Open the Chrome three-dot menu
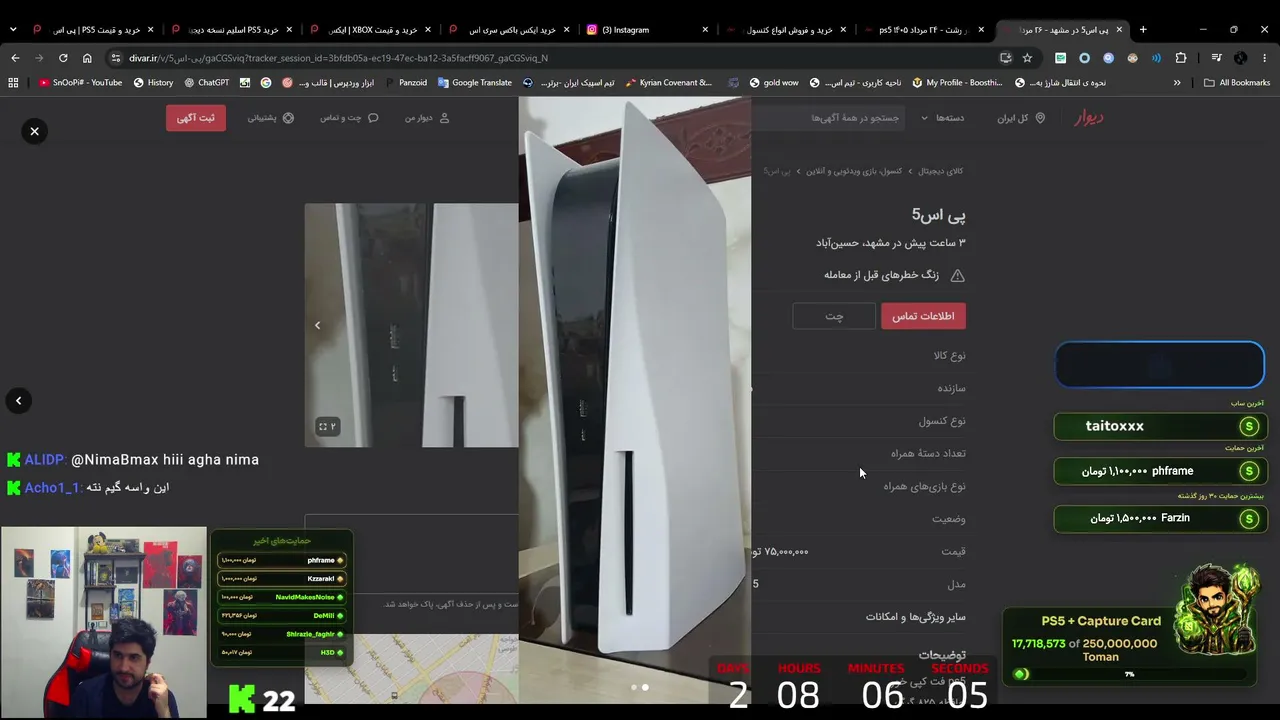The width and height of the screenshot is (1280, 720). click(x=1265, y=58)
